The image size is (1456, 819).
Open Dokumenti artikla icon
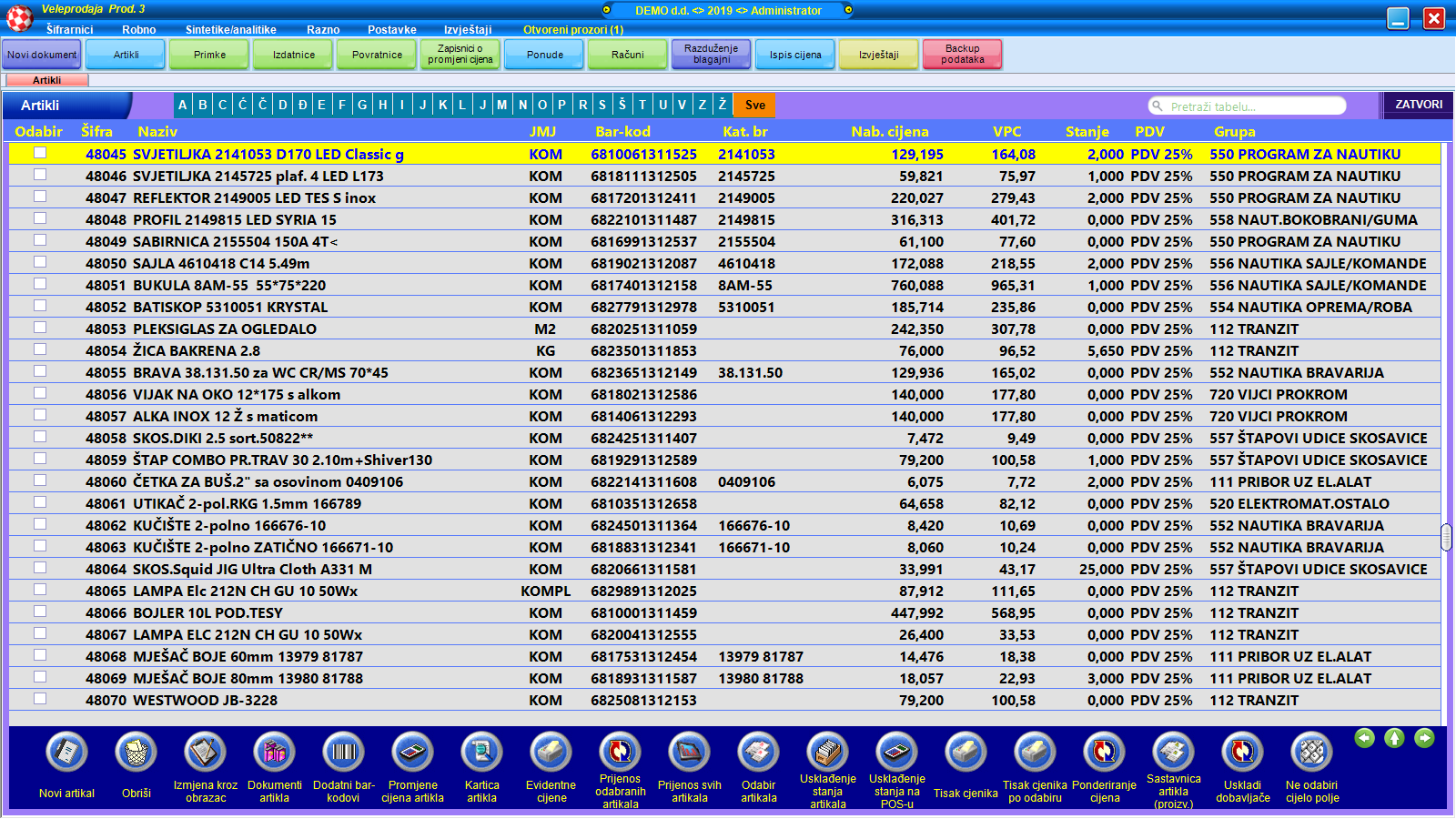tap(274, 753)
